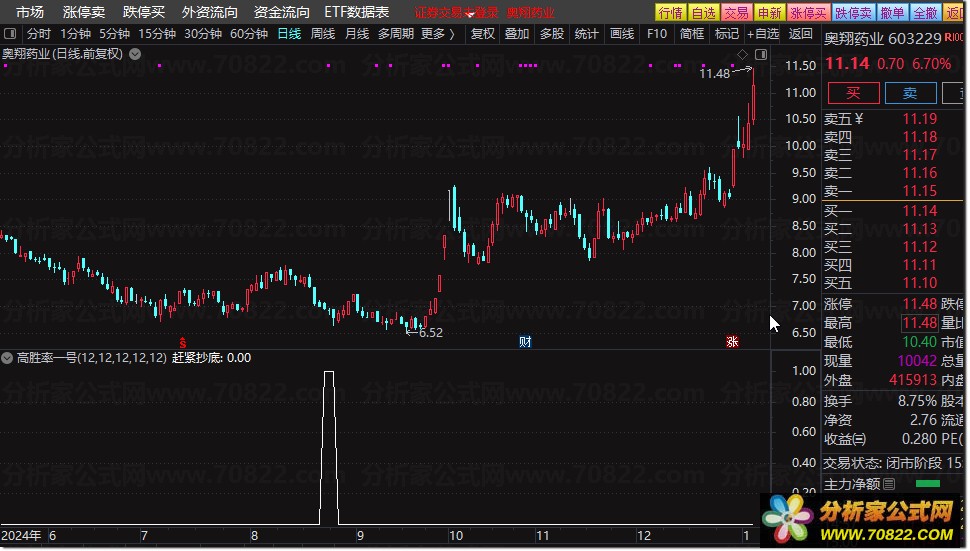Click the window layout icon beside diamond
The height and width of the screenshot is (551, 970).
pyautogui.click(x=761, y=54)
